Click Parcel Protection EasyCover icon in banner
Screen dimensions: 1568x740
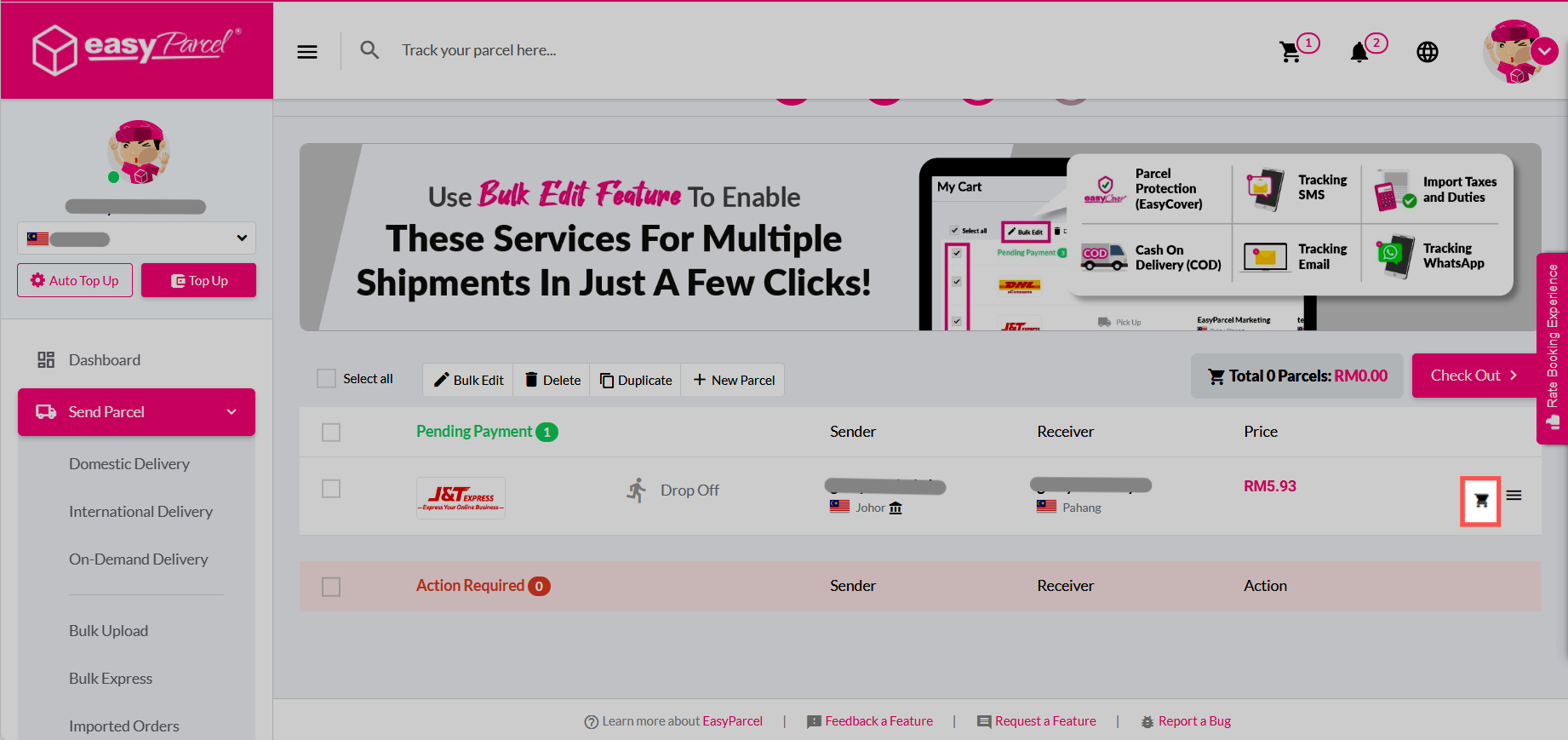point(1105,188)
